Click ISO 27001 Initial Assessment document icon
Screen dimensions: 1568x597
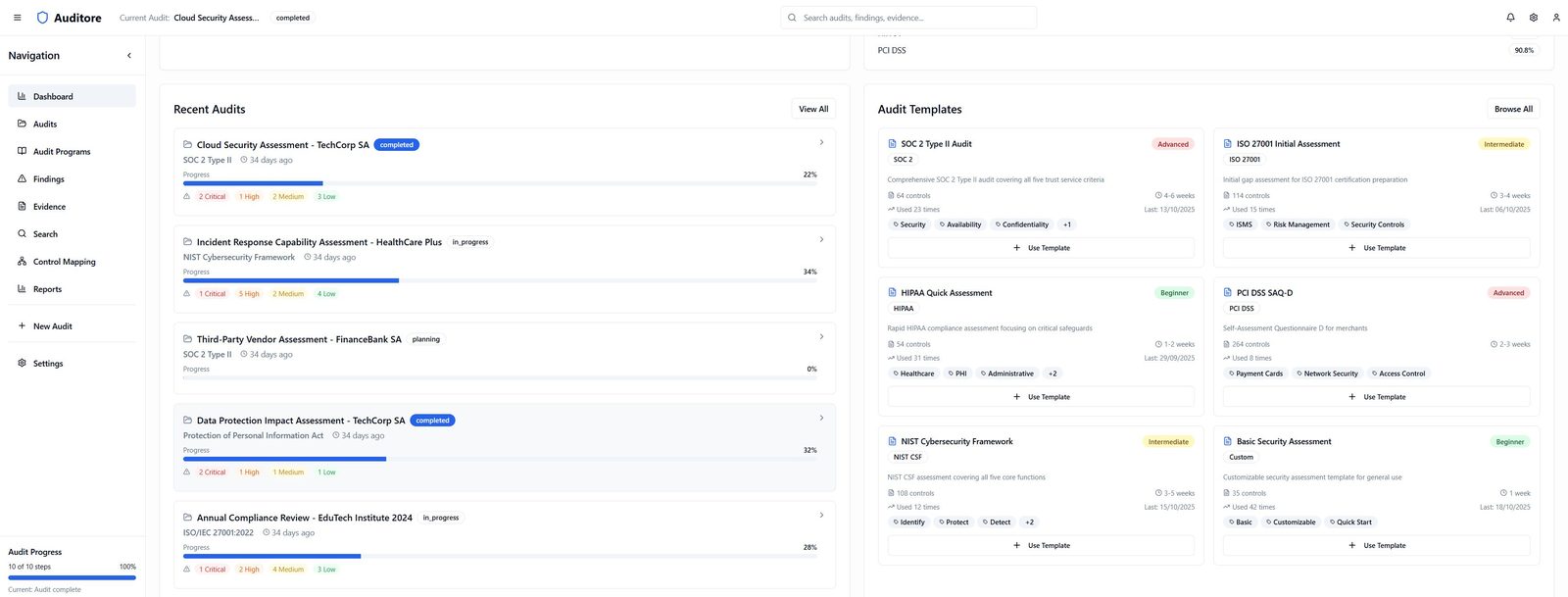click(1228, 143)
